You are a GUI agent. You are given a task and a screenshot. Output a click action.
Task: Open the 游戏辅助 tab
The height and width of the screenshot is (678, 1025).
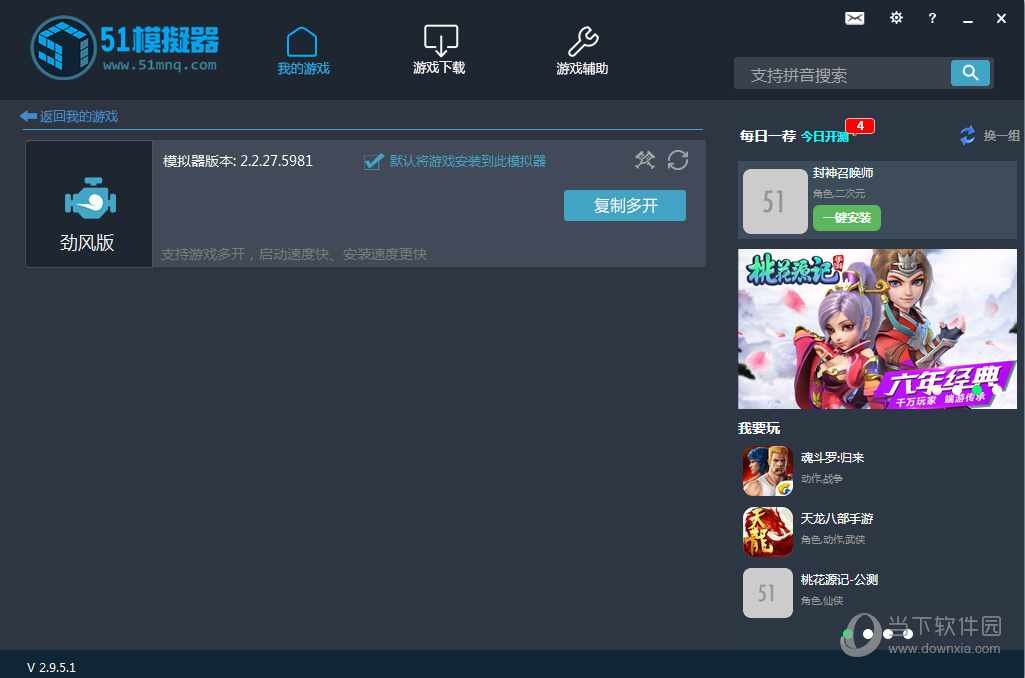582,51
